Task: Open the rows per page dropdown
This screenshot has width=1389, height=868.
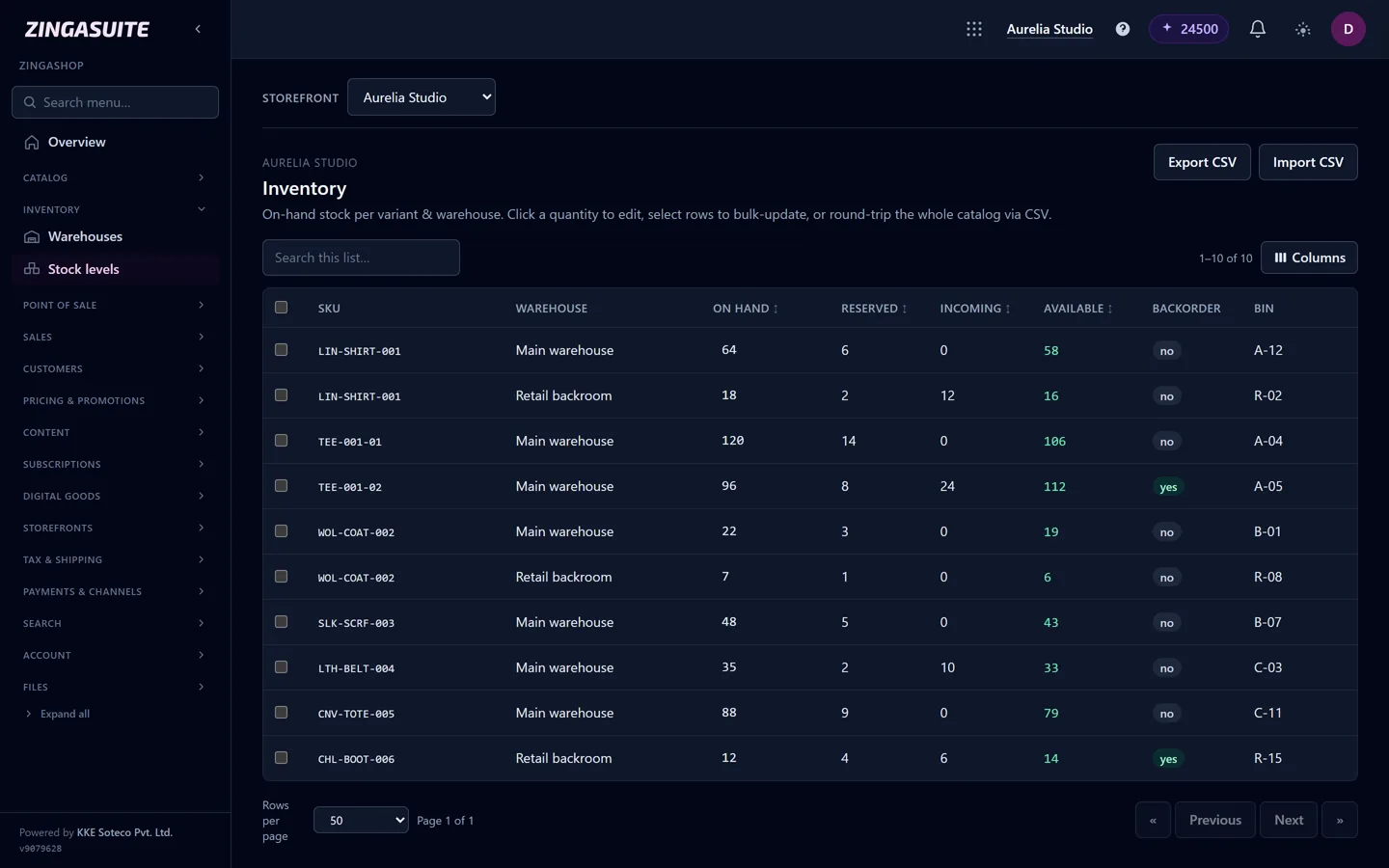Action: tap(361, 821)
